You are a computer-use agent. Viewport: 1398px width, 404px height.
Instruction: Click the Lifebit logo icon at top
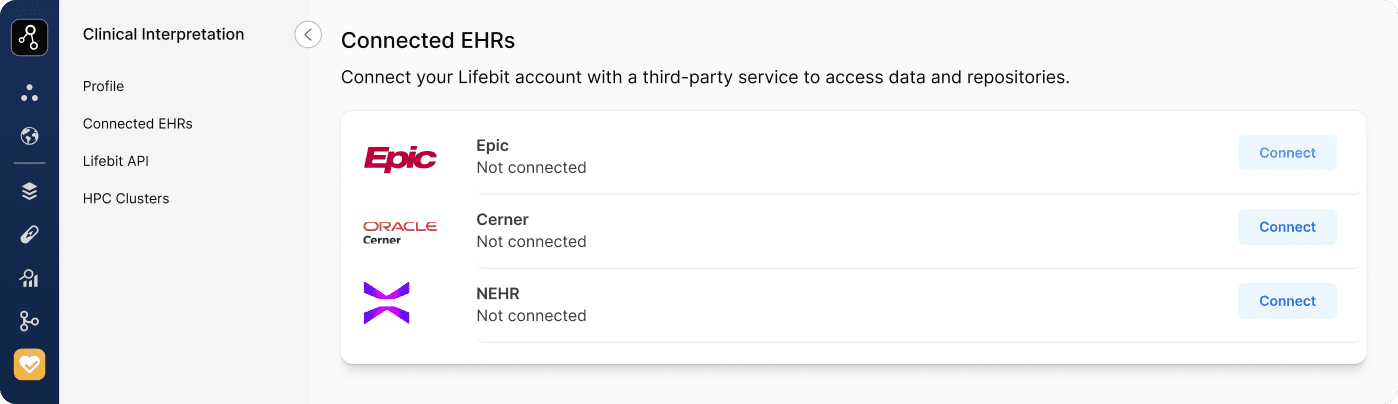coord(29,38)
